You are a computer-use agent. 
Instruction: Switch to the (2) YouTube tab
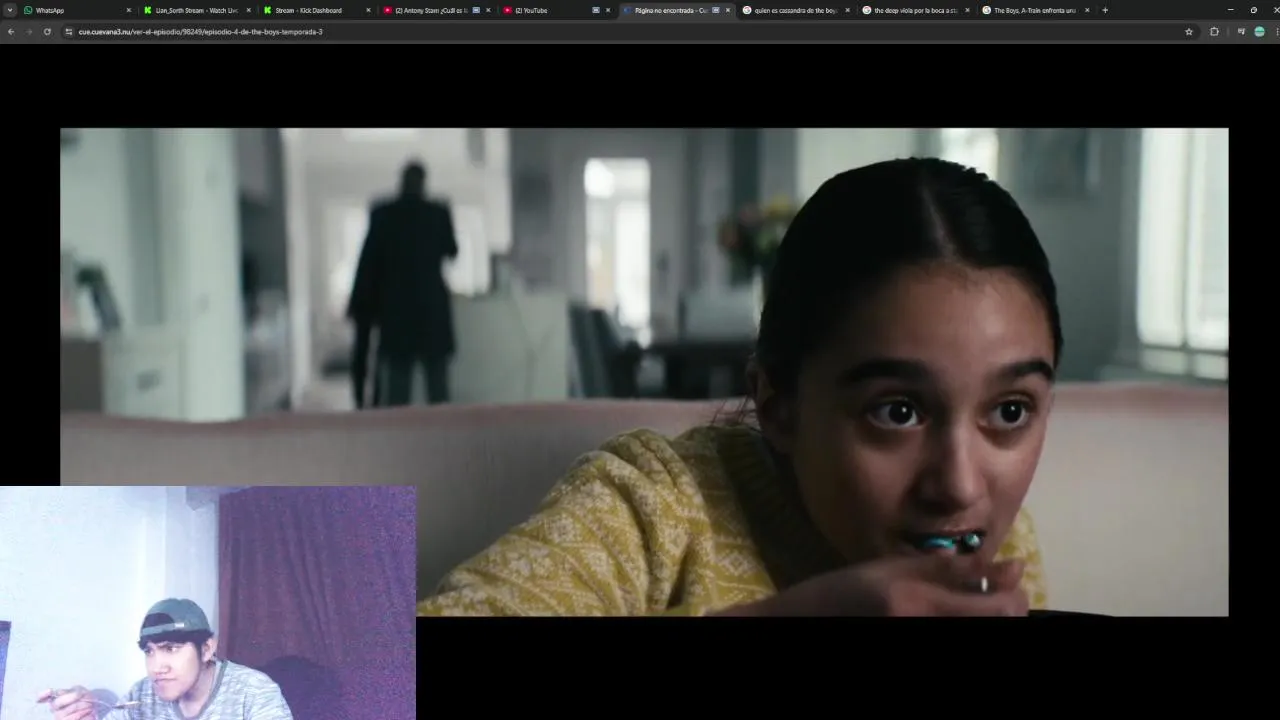(557, 10)
